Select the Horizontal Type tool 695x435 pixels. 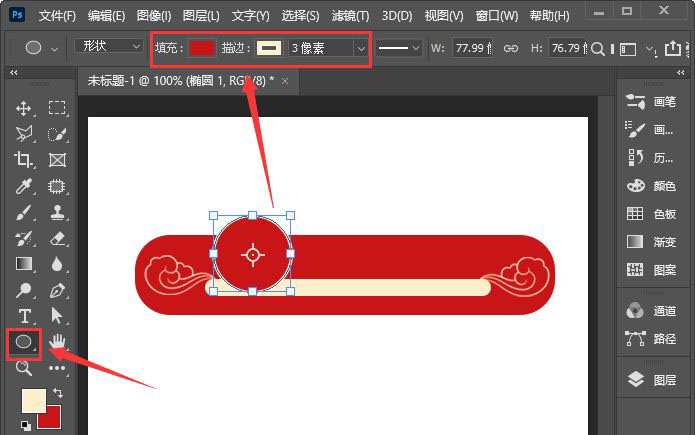pyautogui.click(x=24, y=316)
